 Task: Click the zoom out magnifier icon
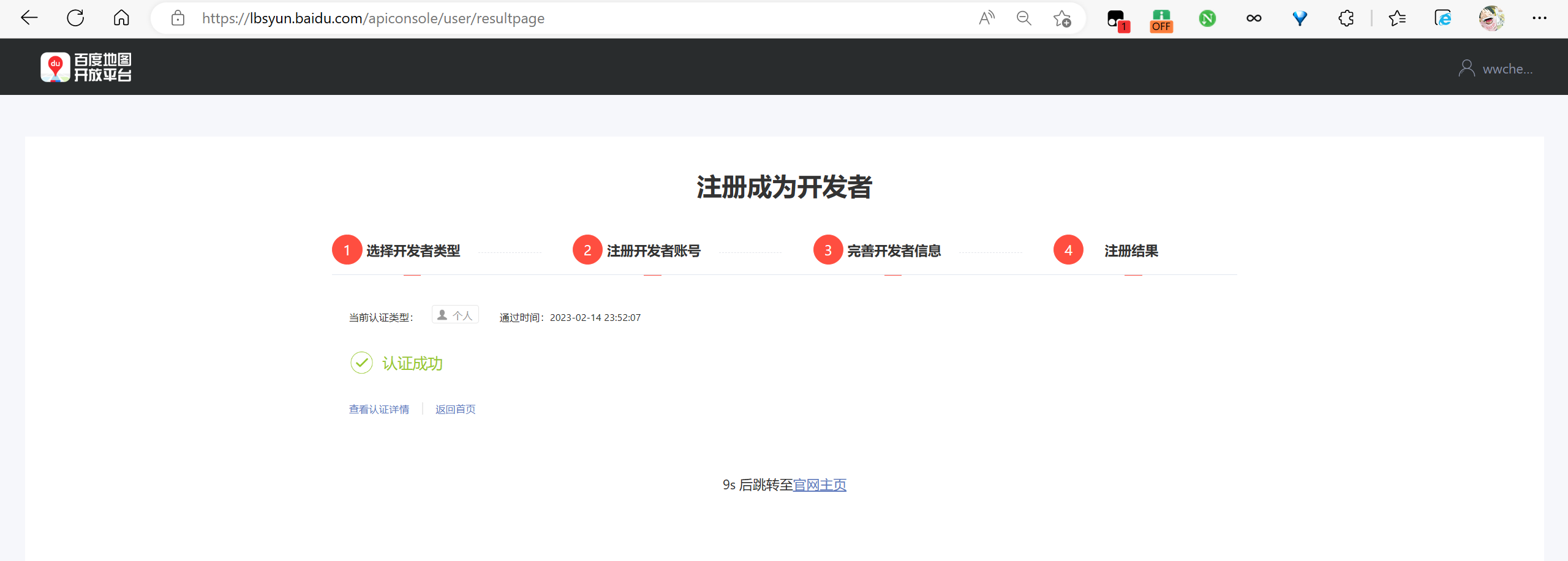point(1023,18)
